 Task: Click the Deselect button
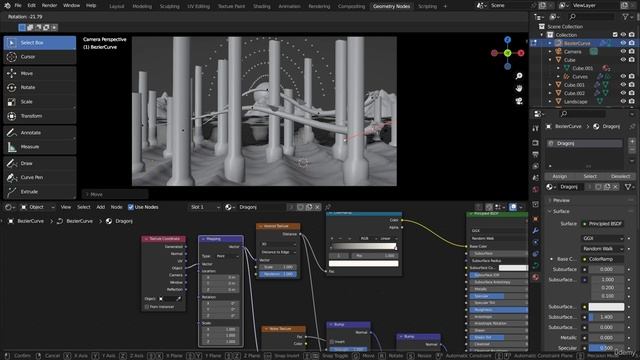tap(620, 176)
